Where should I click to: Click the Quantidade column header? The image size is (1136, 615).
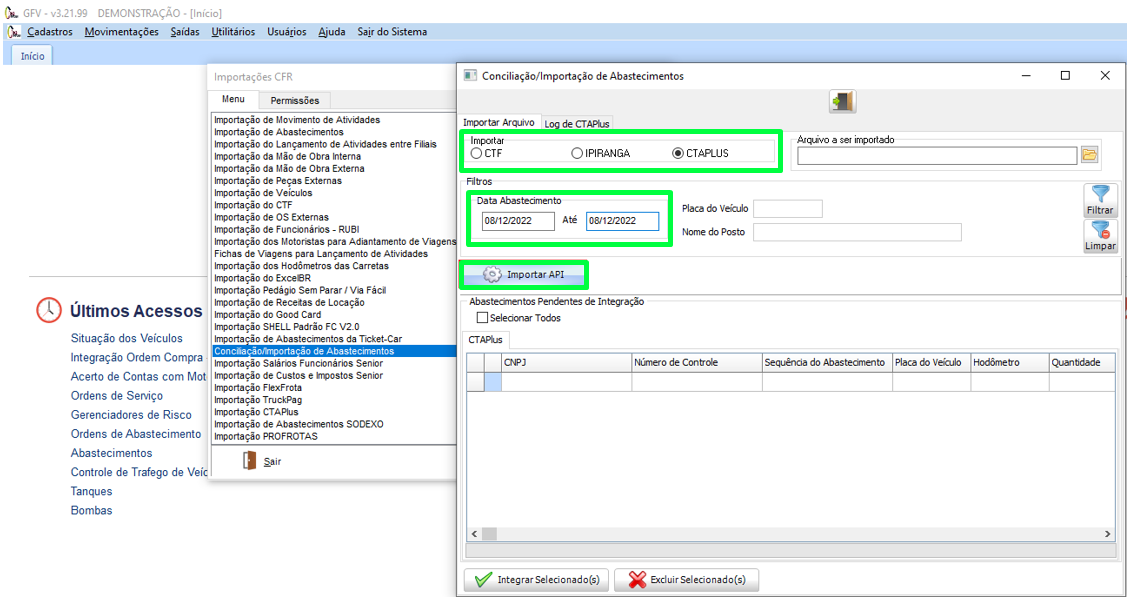(x=1082, y=362)
